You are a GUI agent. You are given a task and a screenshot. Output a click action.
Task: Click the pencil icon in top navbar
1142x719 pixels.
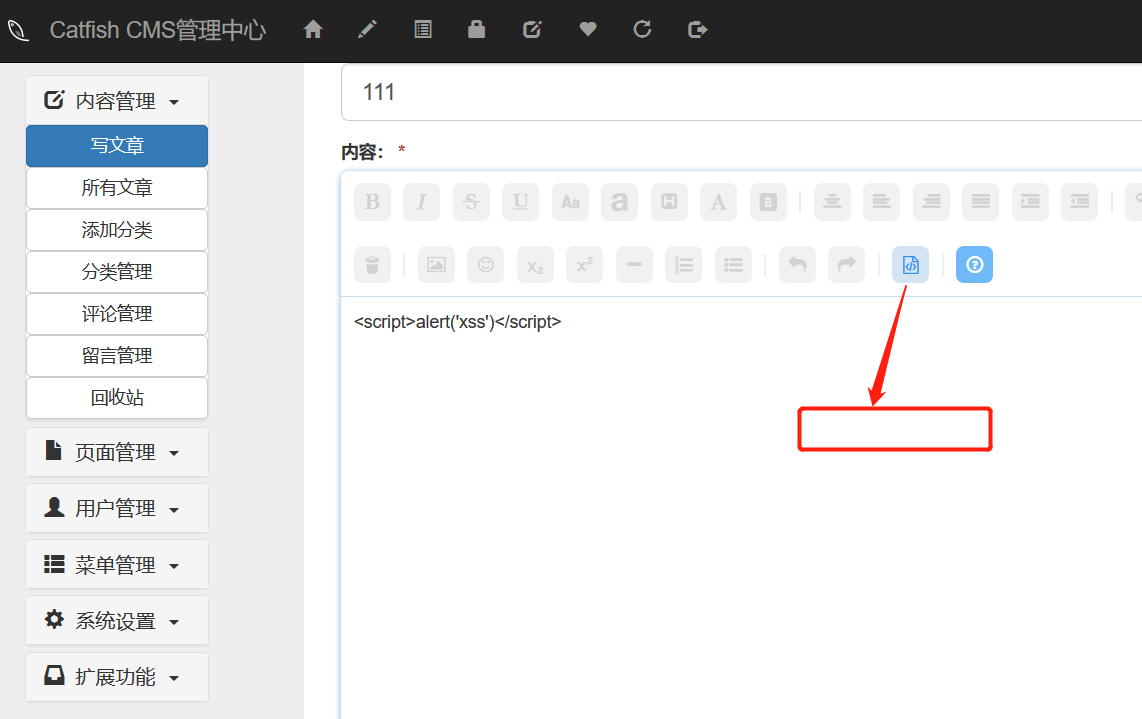pyautogui.click(x=368, y=29)
